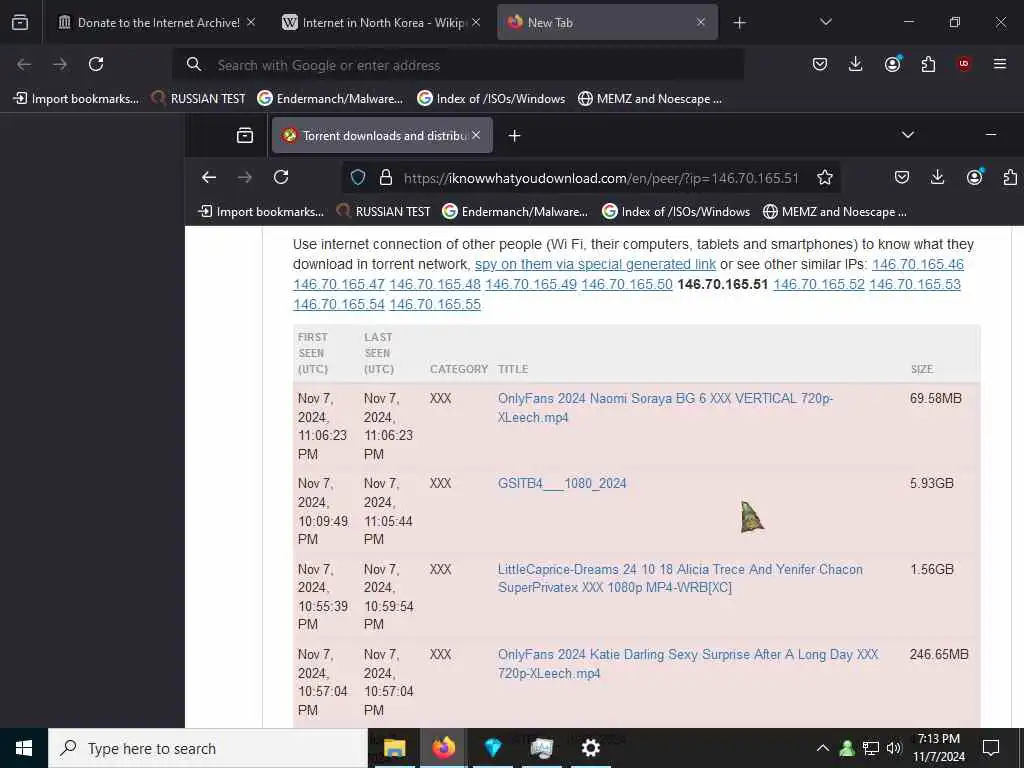
Task: Open MEMZ and Noescape bookmark in outer bar
Action: tap(650, 99)
